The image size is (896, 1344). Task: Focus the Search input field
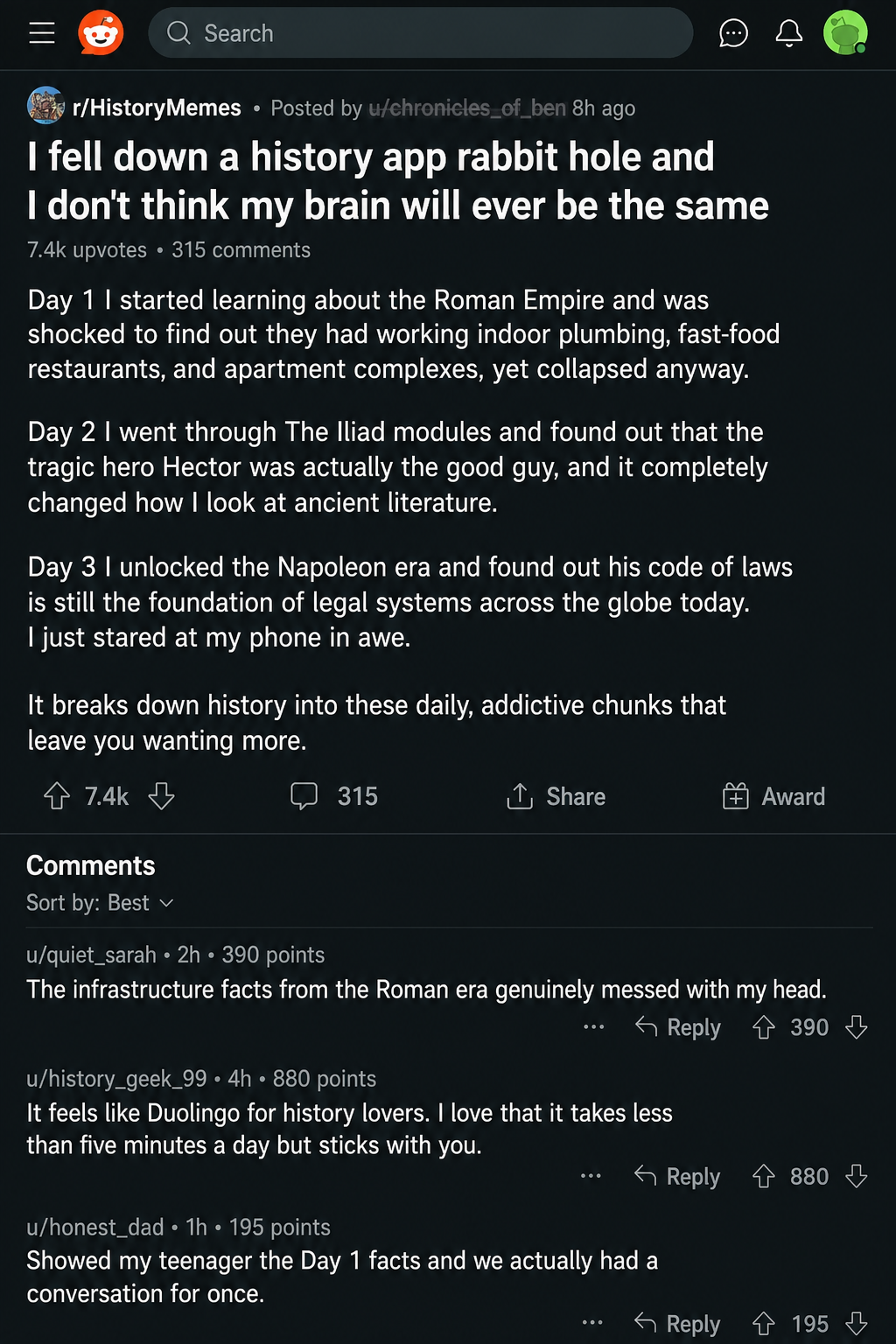point(420,33)
